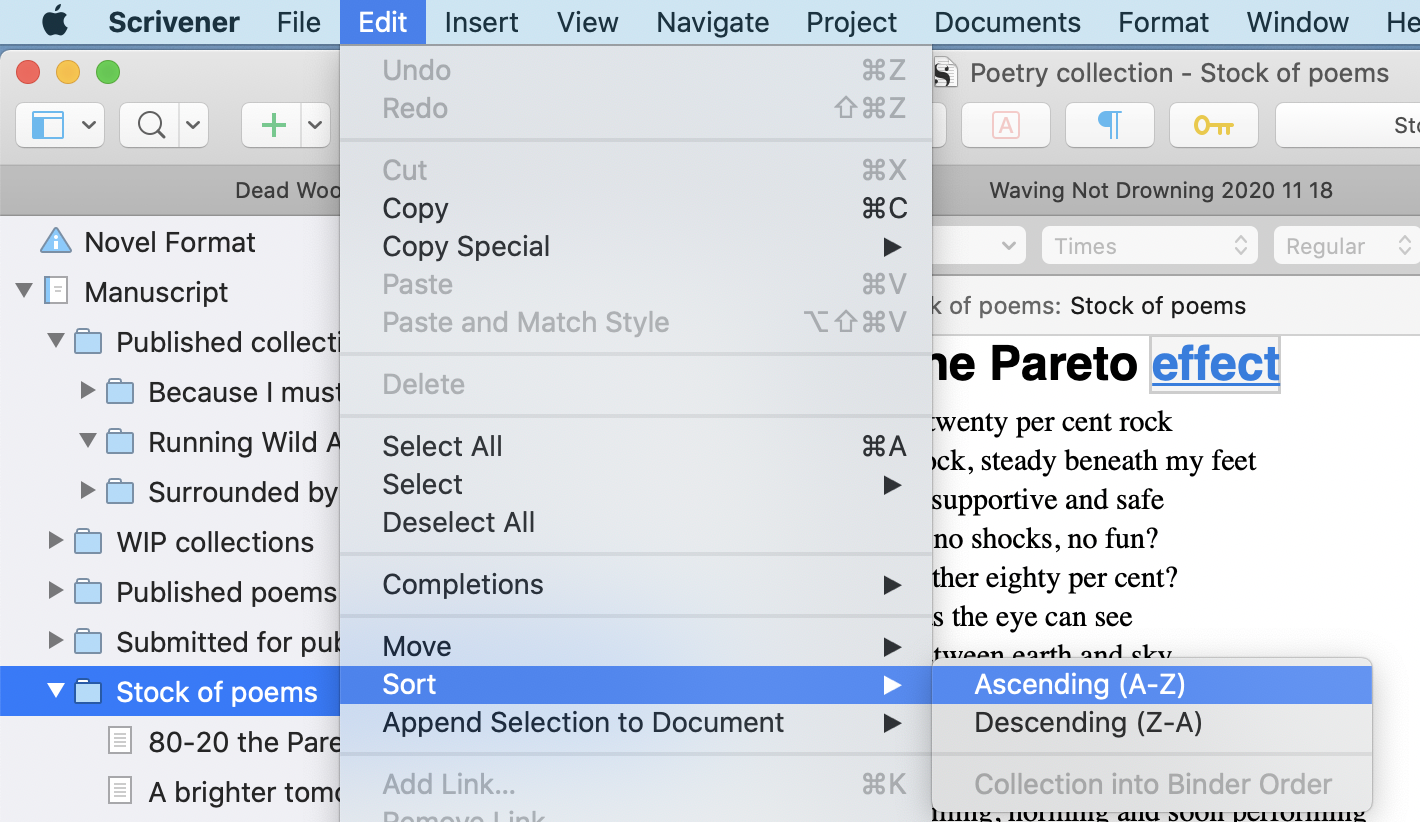Screen dimensions: 1420x822
Task: Click the line twenty per cent rock
Action: pyautogui.click(x=1052, y=421)
